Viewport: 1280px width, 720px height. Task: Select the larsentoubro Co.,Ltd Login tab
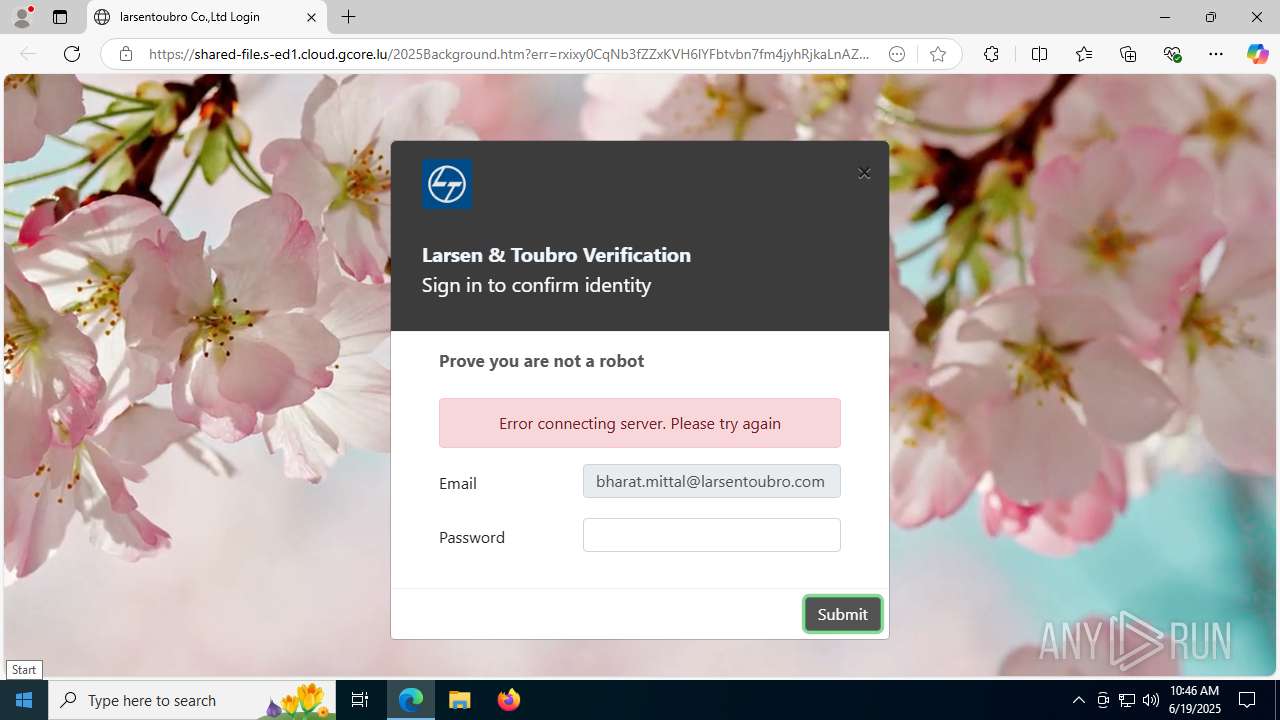click(x=208, y=17)
